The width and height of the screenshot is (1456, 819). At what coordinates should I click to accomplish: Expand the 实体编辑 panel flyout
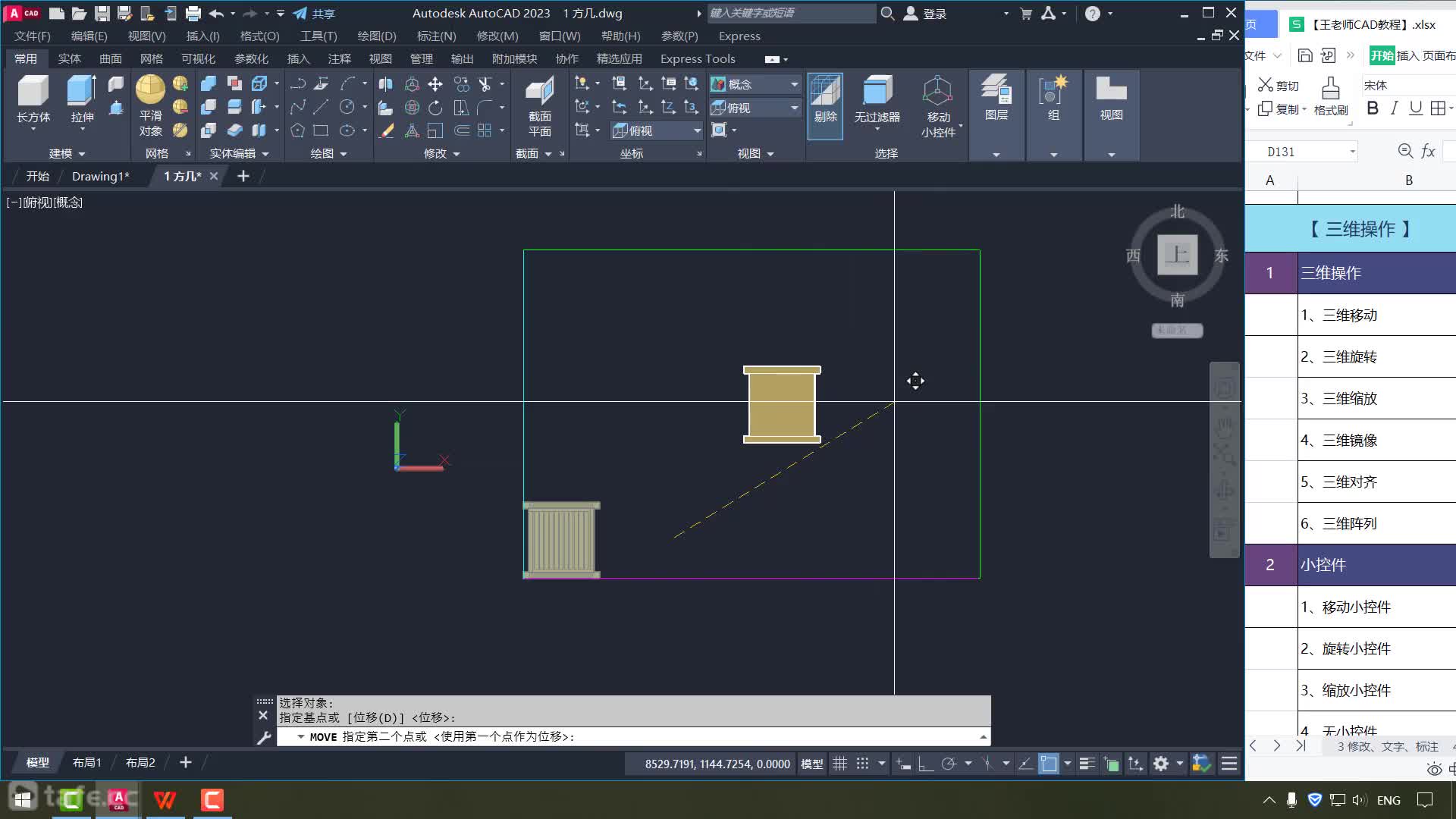239,153
